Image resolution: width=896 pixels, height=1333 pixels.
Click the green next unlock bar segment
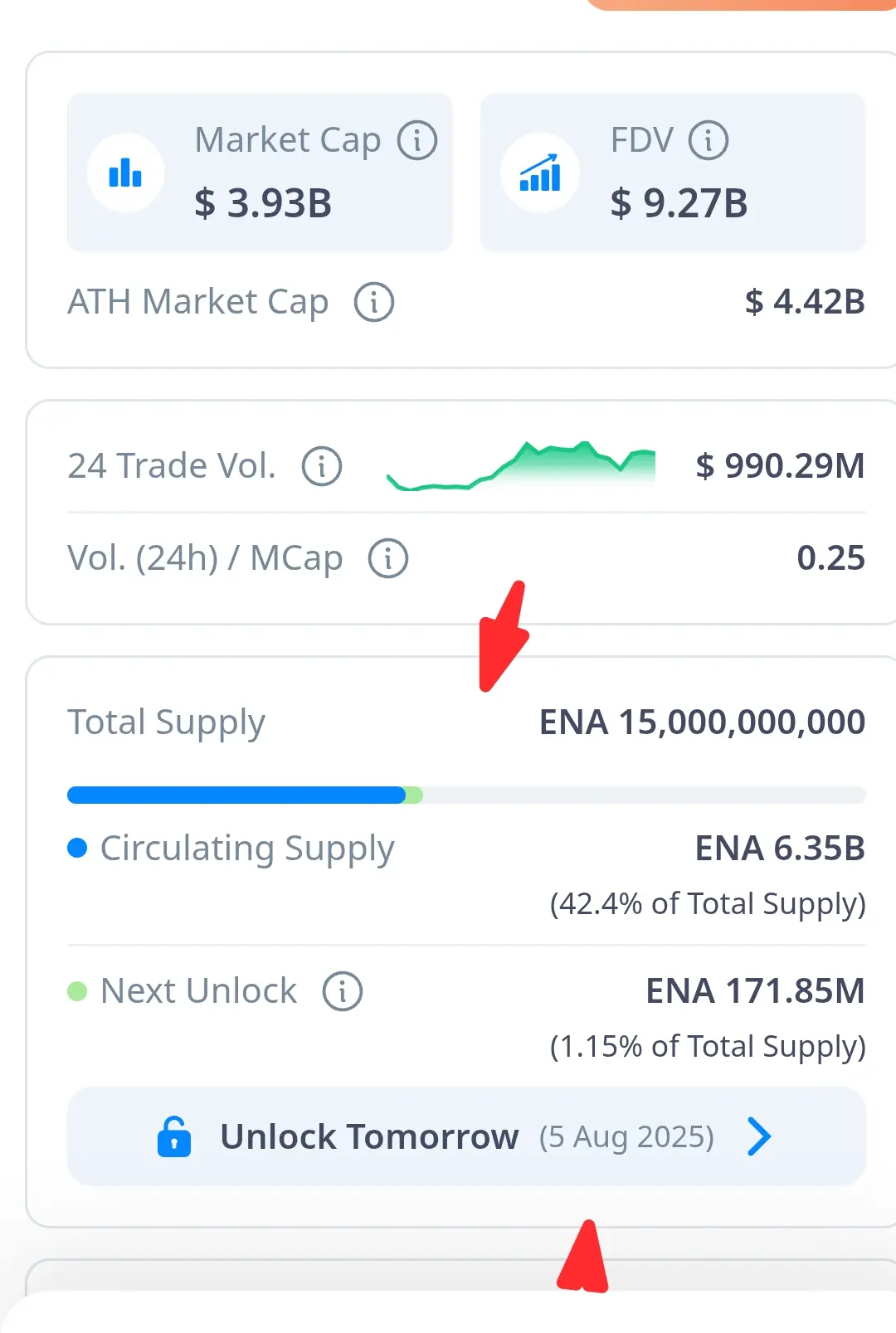coord(414,795)
